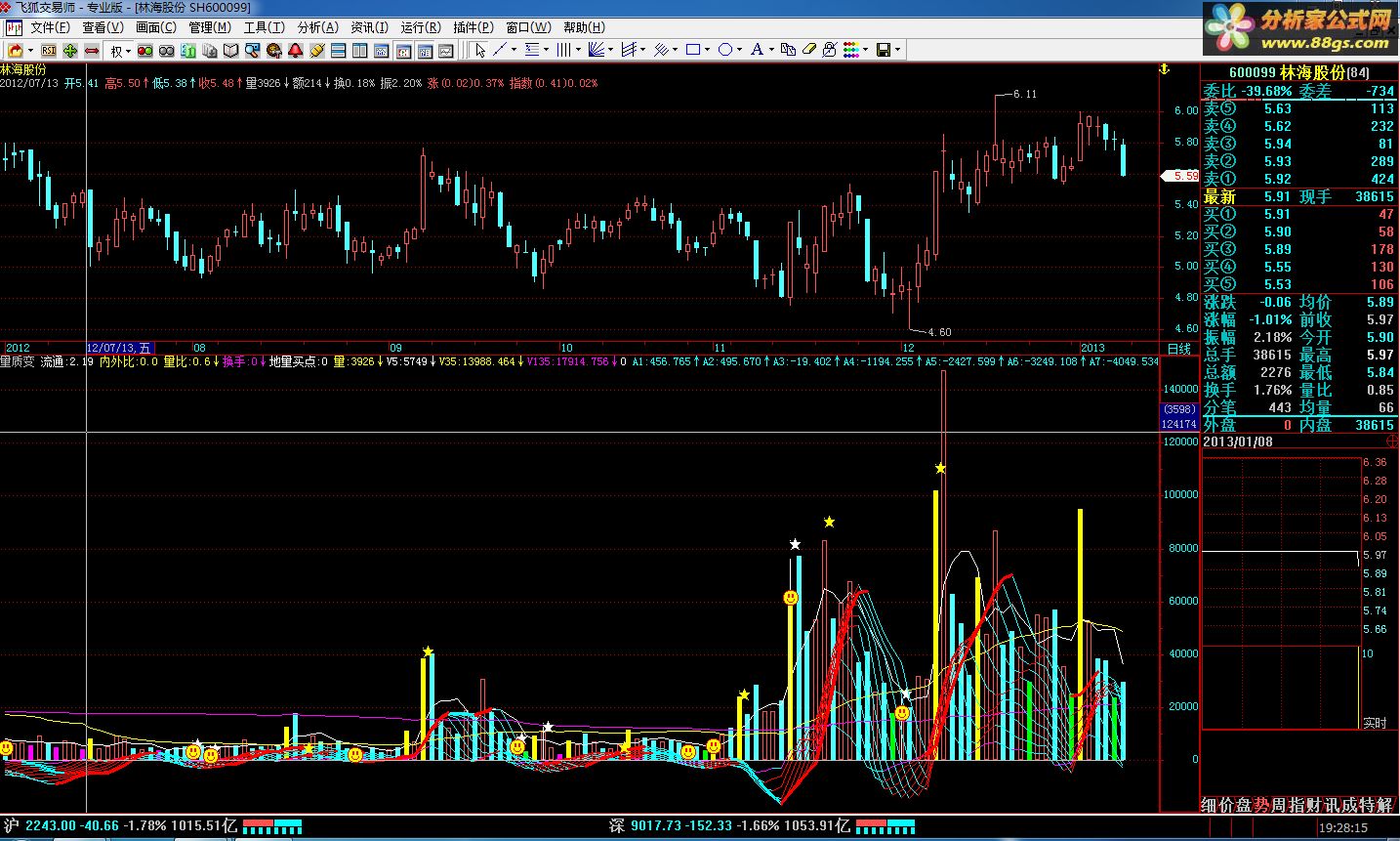Open the 插件(P) menu
The height and width of the screenshot is (841, 1400).
click(x=474, y=27)
